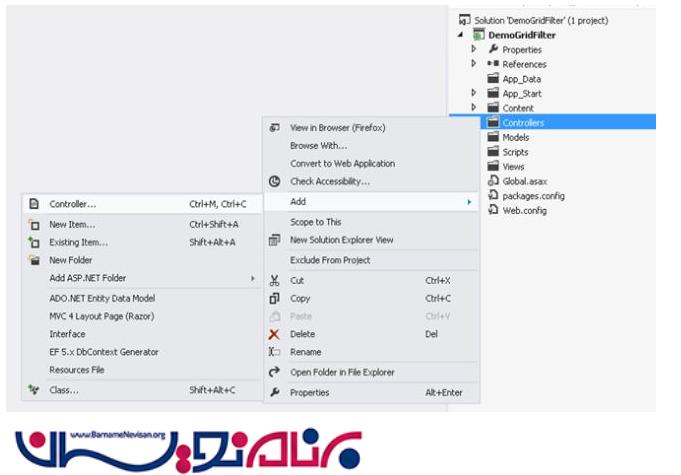Click the Scripts folder icon
The image size is (681, 475).
tap(493, 152)
